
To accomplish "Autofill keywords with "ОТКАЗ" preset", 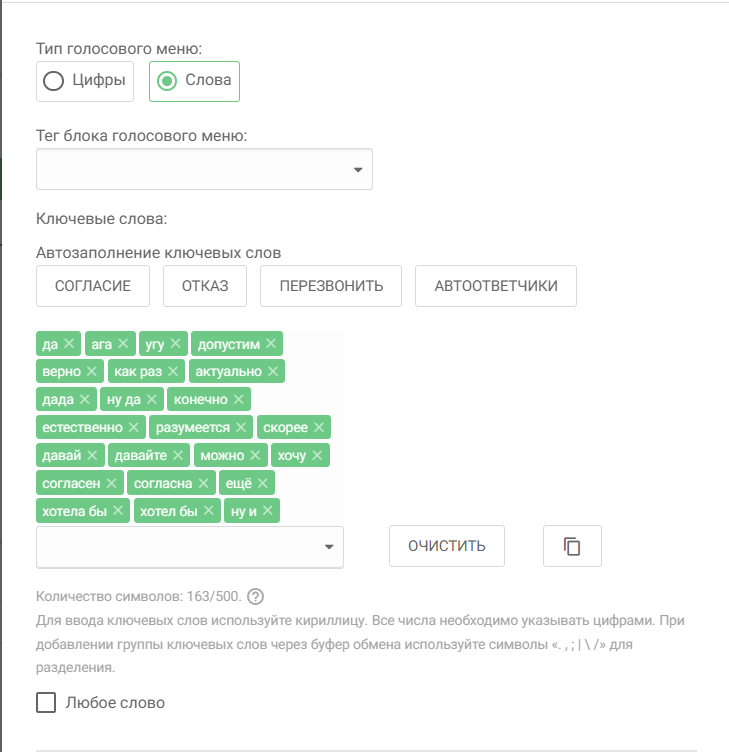I will tap(205, 286).
